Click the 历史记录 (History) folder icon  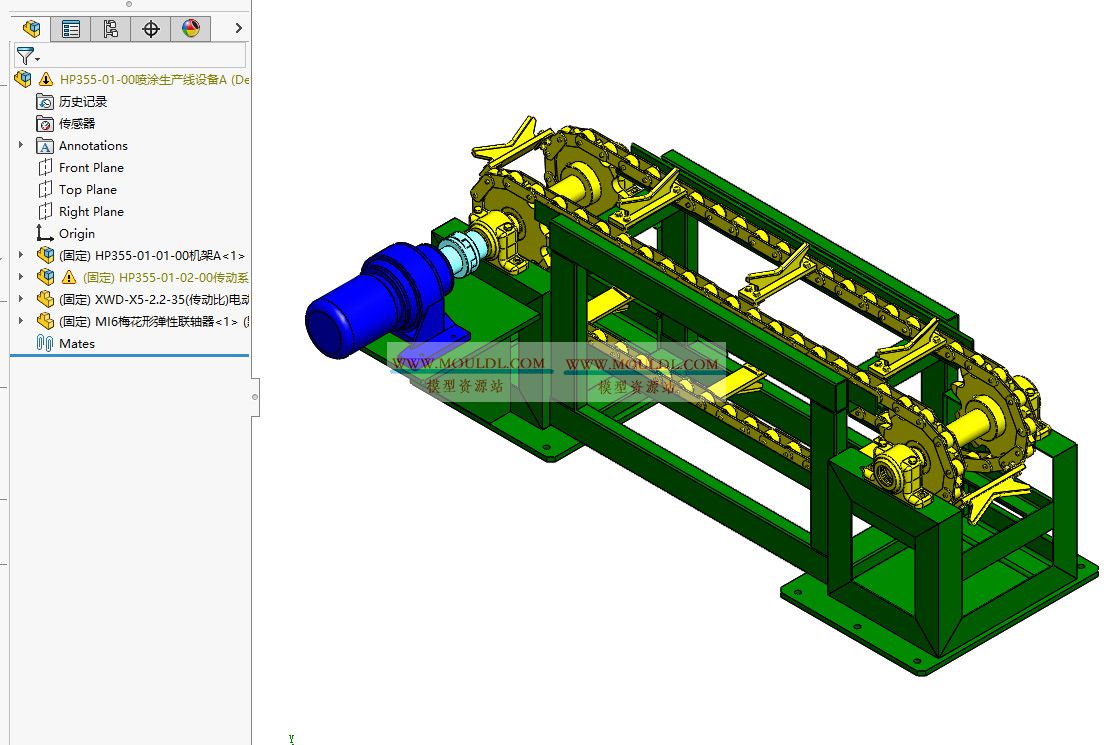coord(44,101)
